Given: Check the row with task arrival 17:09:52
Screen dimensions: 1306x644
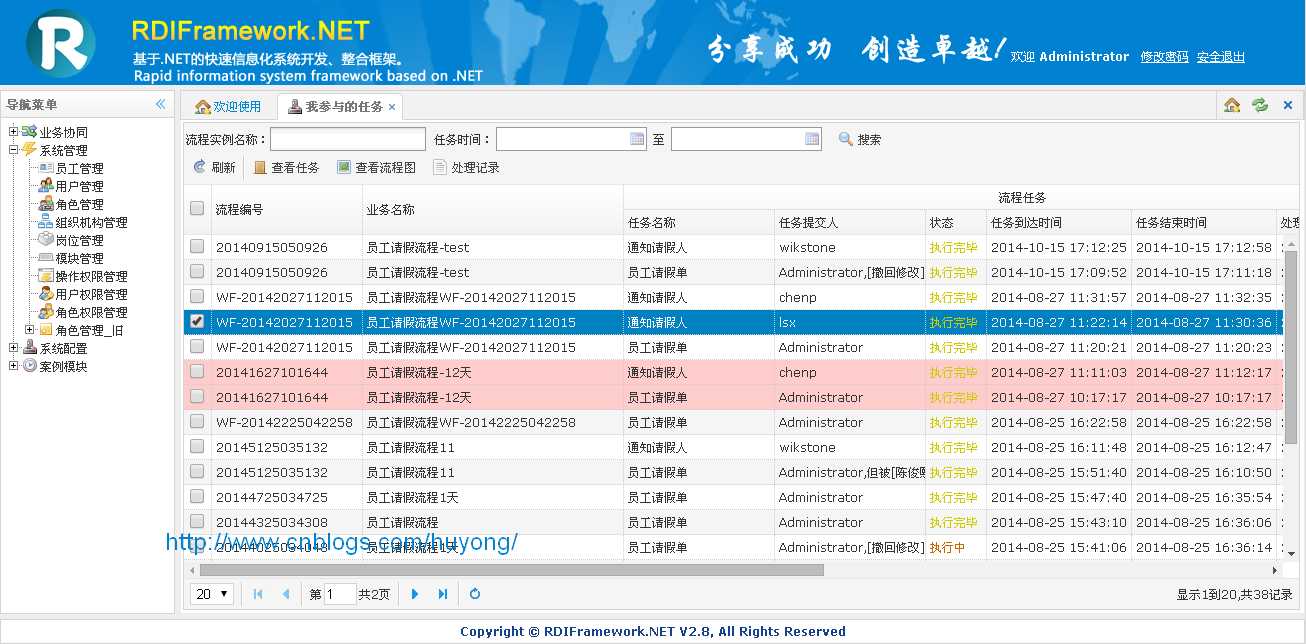Looking at the screenshot, I should point(197,271).
